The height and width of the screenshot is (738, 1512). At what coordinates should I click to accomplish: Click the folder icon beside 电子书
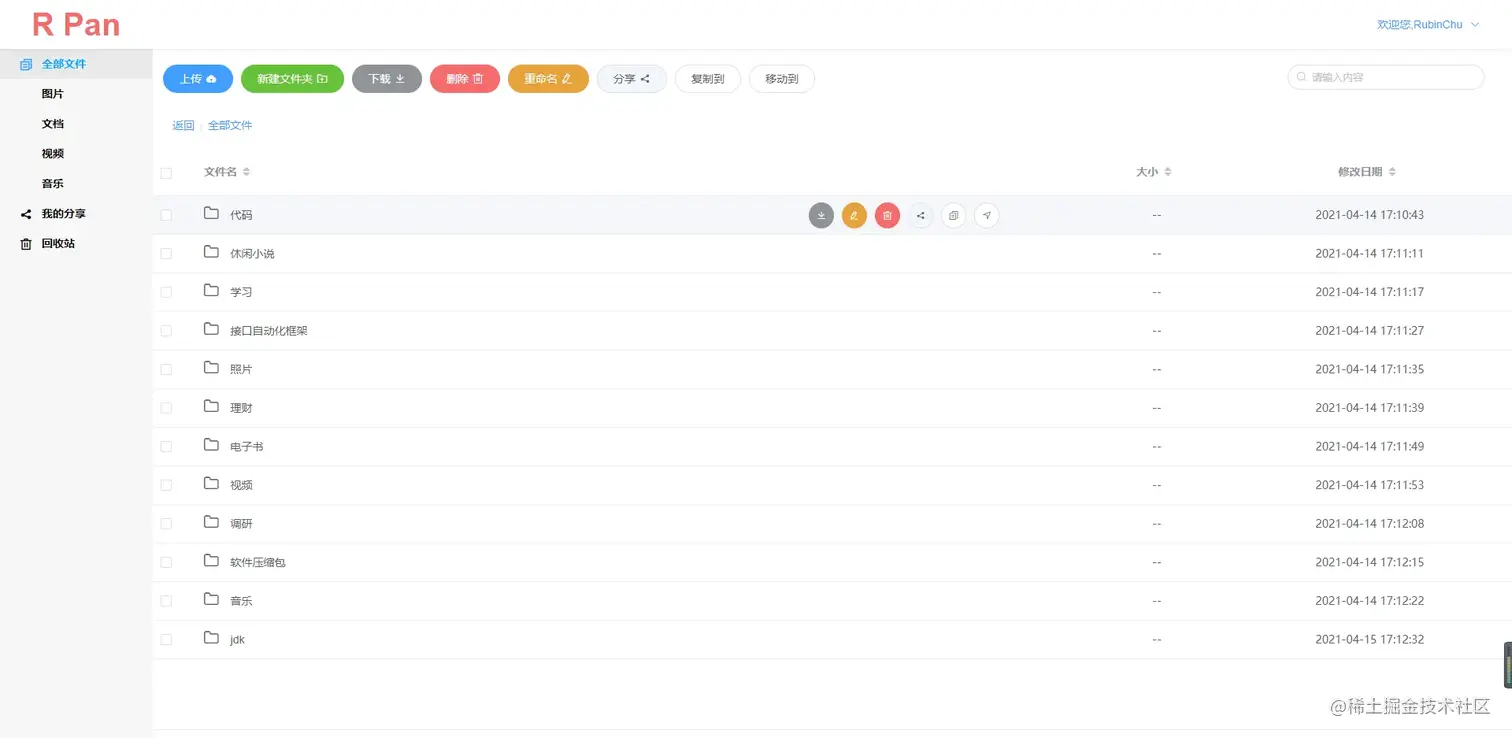coord(211,445)
